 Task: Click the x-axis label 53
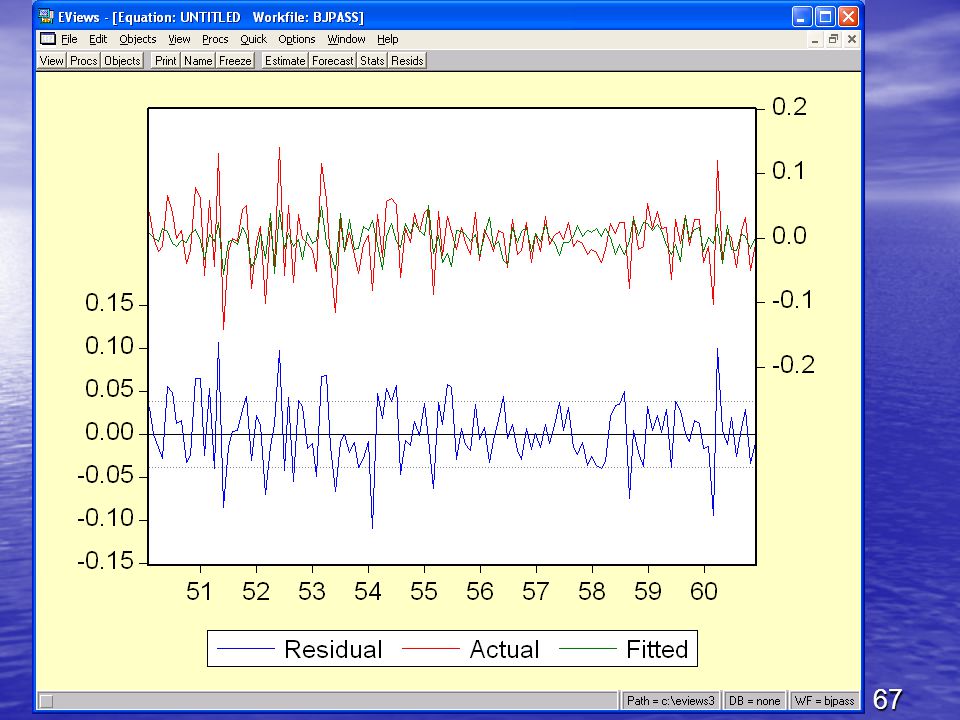tap(312, 591)
